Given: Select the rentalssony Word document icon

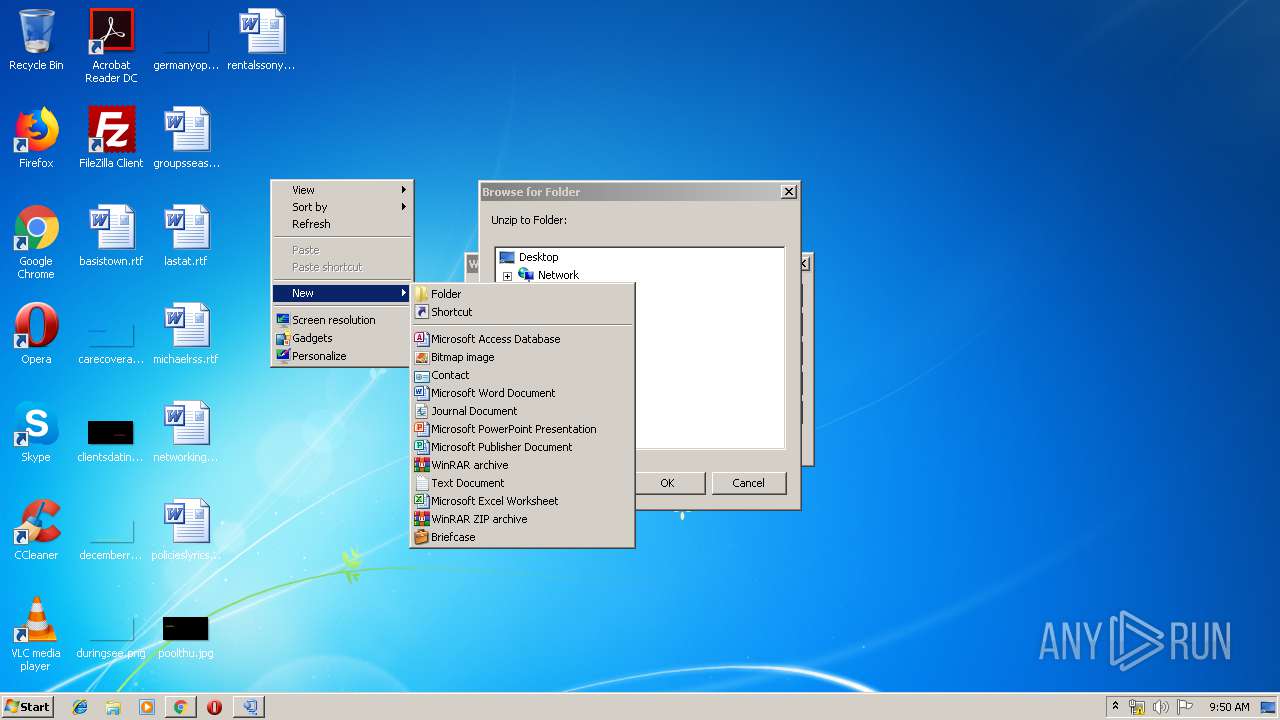Looking at the screenshot, I should click(x=261, y=40).
